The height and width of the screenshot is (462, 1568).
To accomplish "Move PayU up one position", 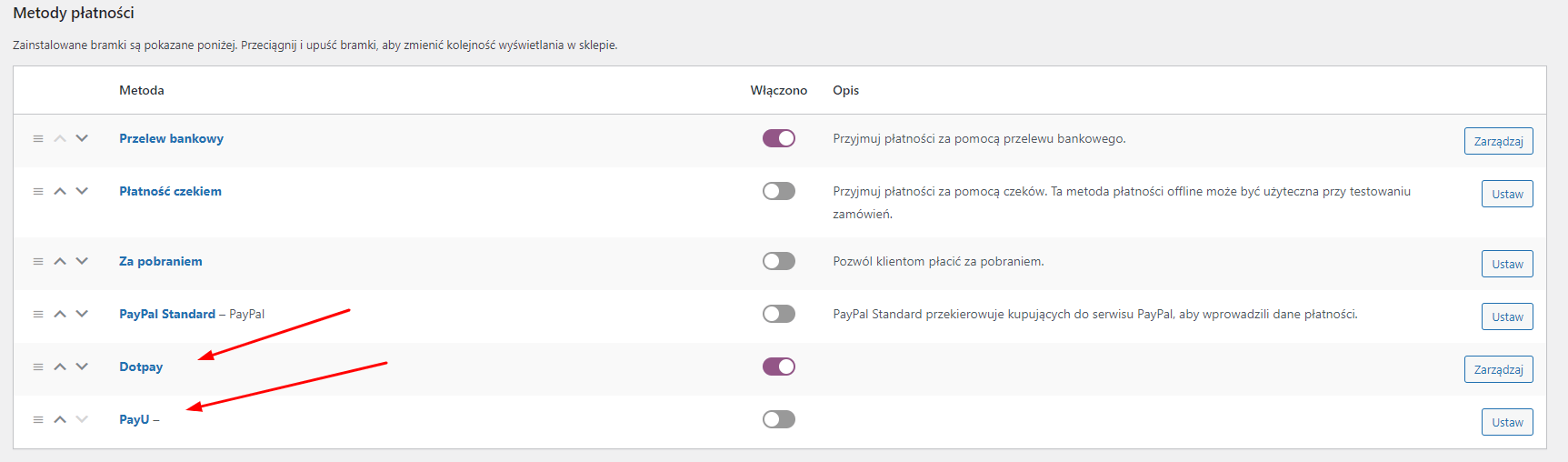I will click(x=60, y=419).
